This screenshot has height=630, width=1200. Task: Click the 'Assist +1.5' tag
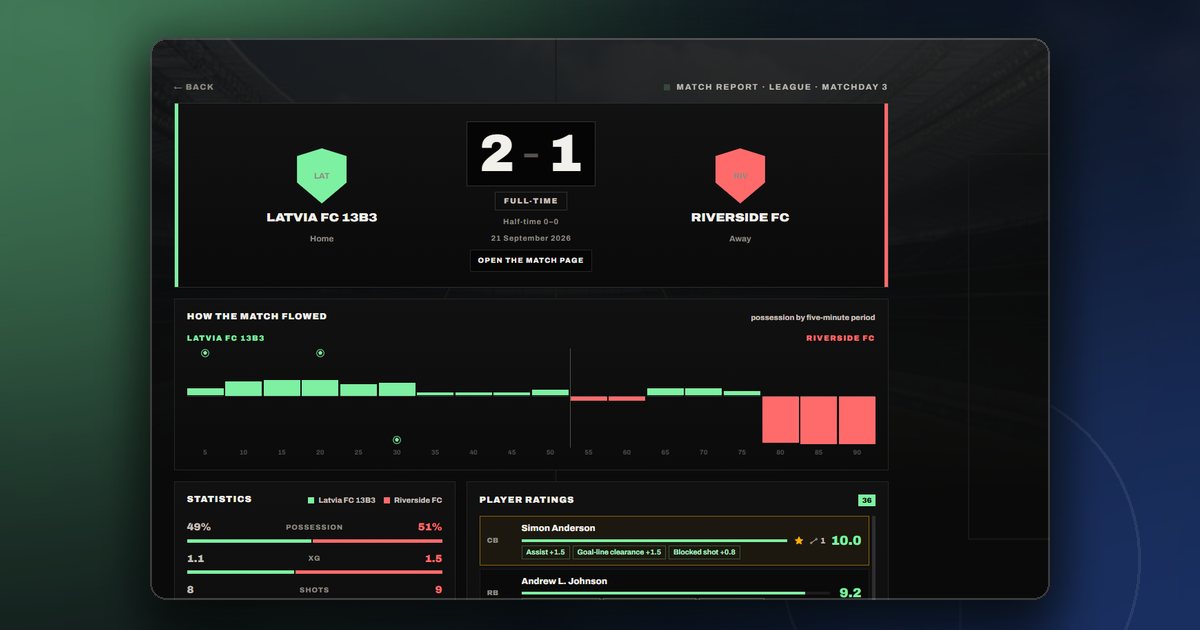tap(546, 552)
